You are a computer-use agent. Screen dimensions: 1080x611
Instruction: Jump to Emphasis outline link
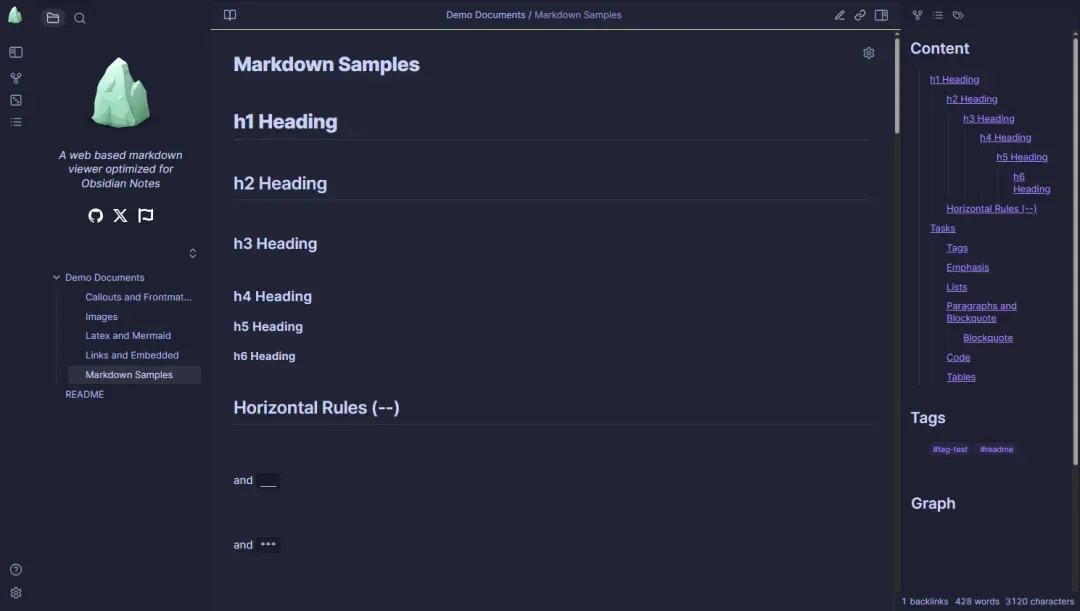967,267
